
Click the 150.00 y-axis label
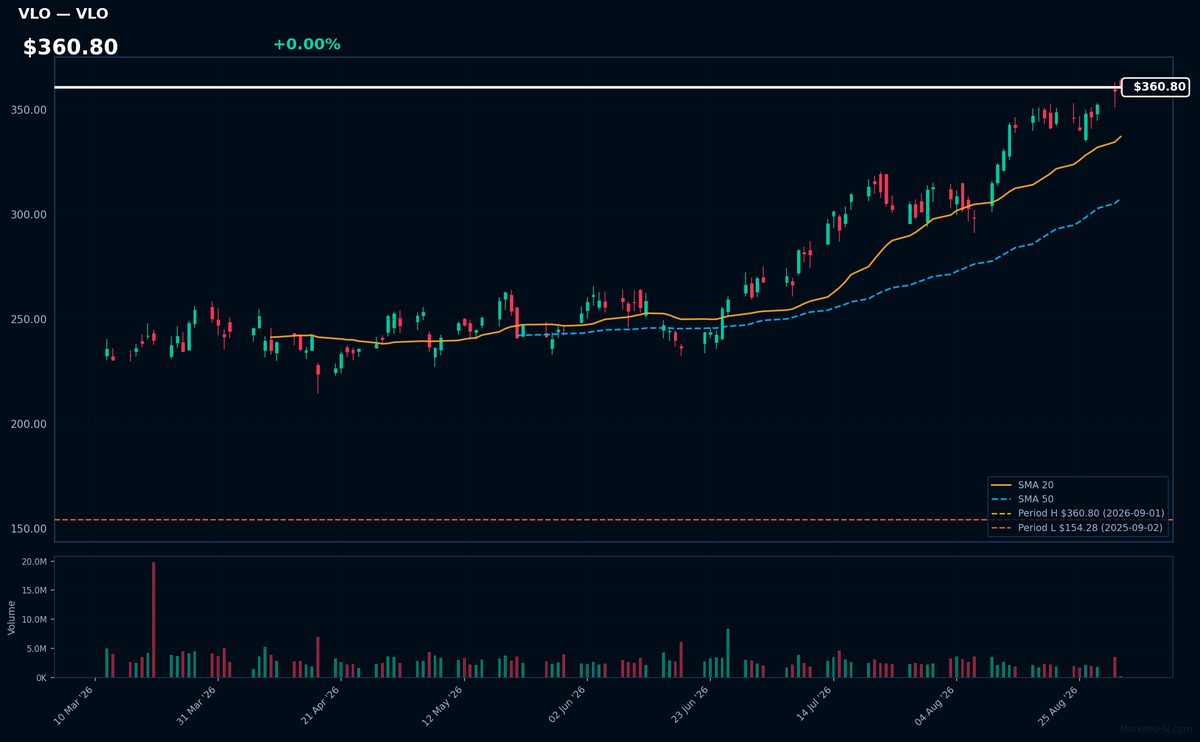click(x=30, y=529)
